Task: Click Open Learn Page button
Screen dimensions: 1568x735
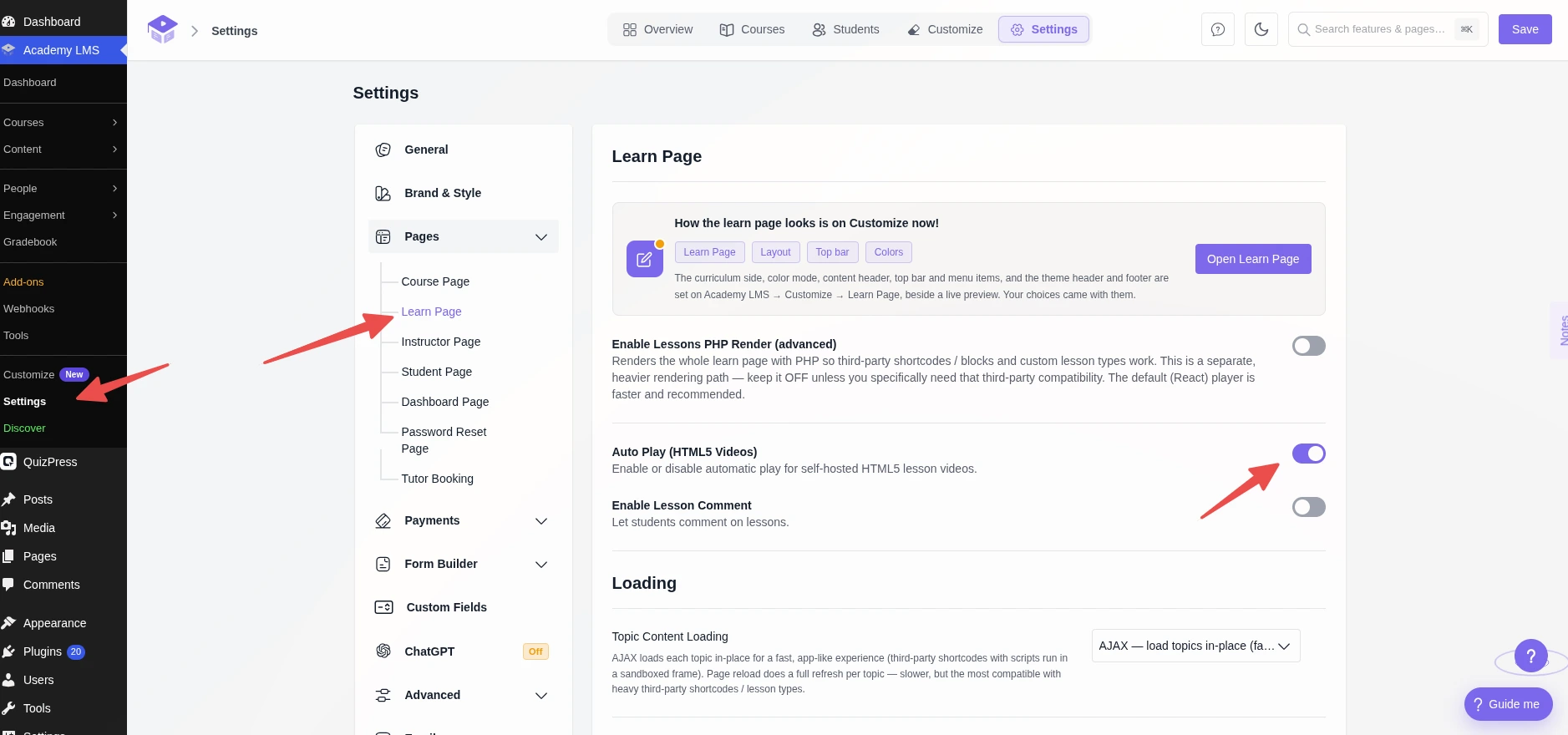Action: [1253, 259]
